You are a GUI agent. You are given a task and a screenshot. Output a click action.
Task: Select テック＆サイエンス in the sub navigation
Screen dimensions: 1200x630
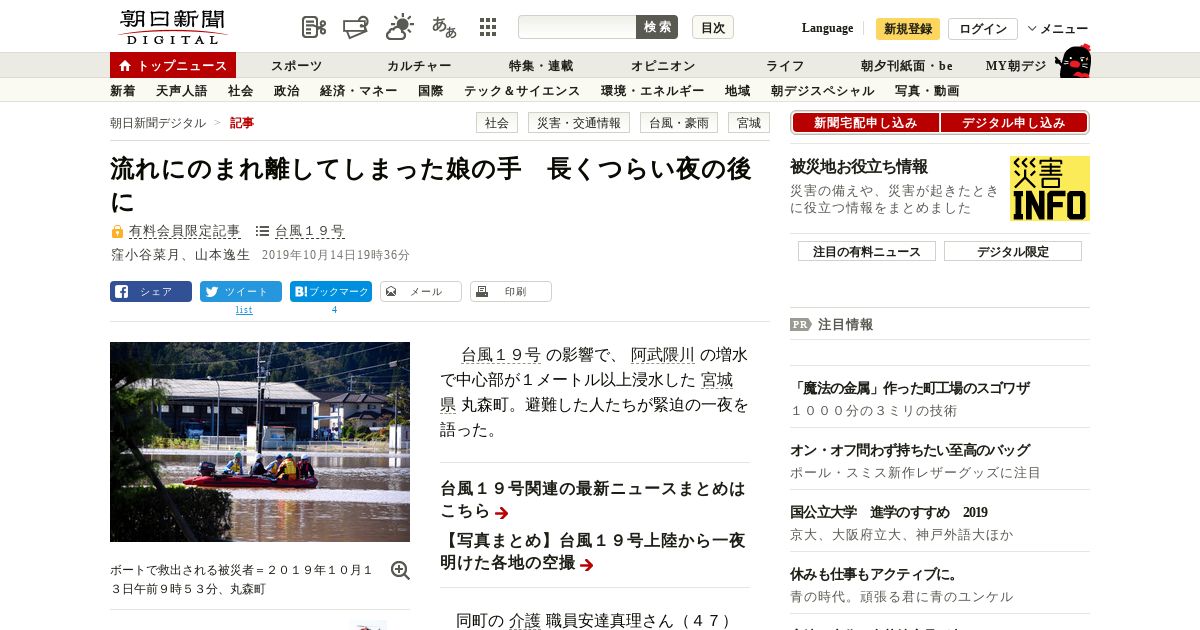tap(522, 91)
